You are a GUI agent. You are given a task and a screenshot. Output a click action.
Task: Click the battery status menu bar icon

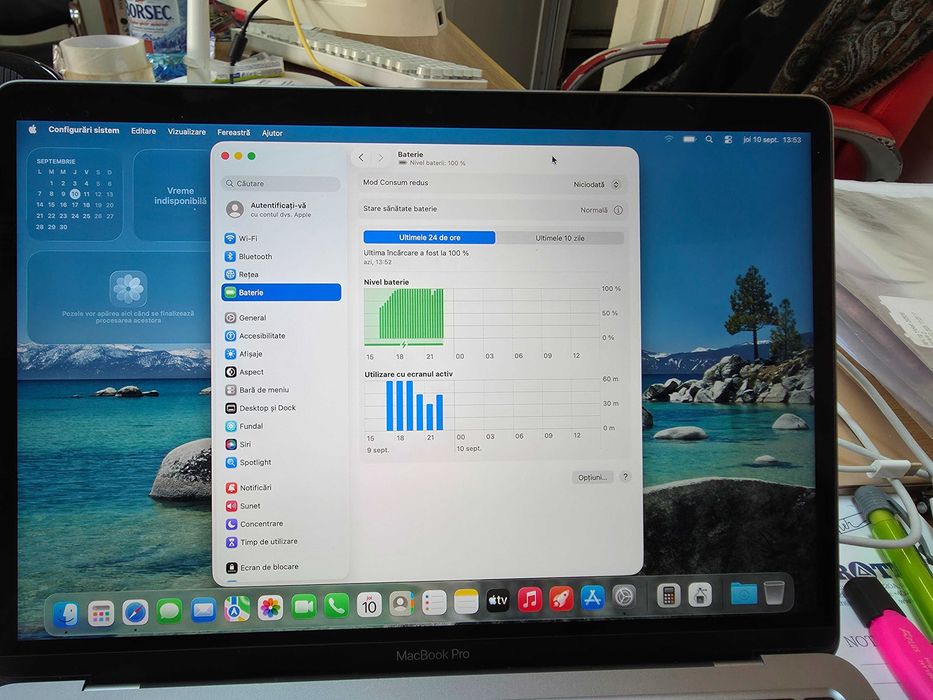[690, 139]
